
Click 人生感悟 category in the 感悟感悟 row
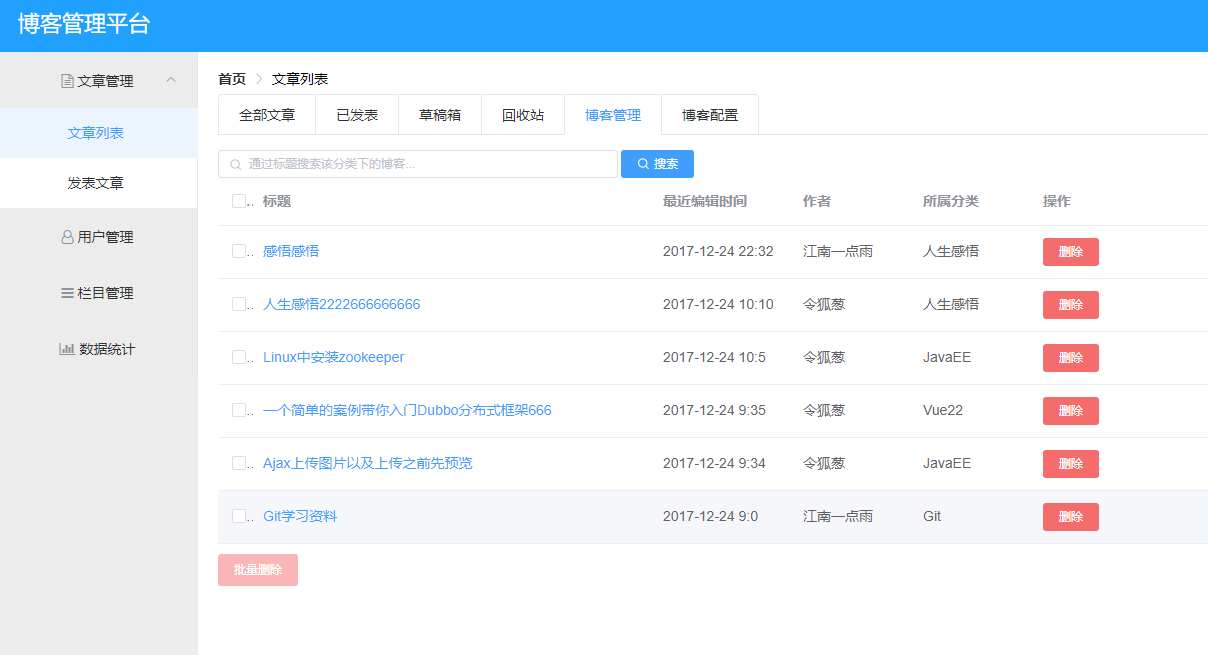[x=951, y=251]
